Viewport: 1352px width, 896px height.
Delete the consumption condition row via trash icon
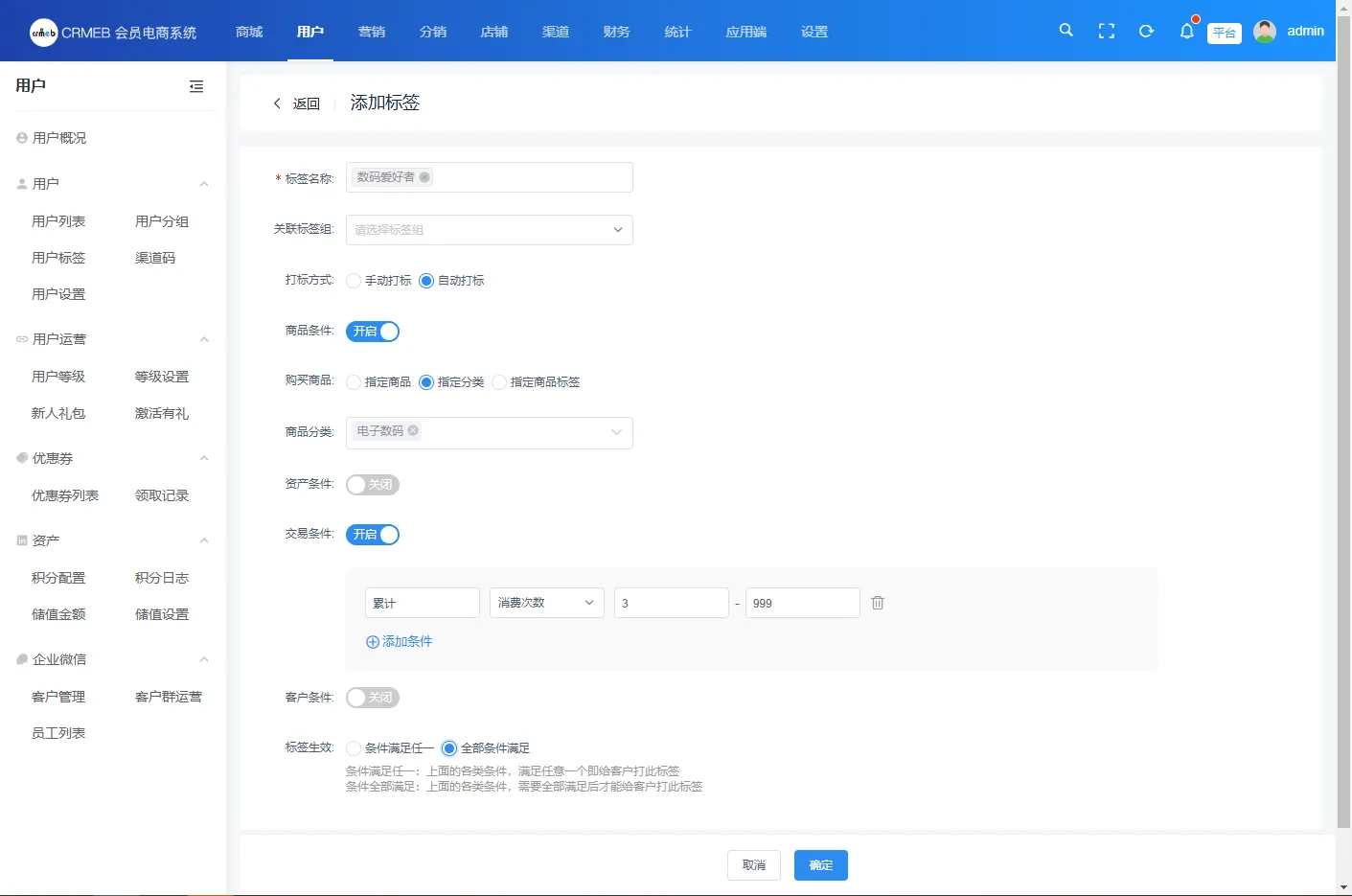877,602
